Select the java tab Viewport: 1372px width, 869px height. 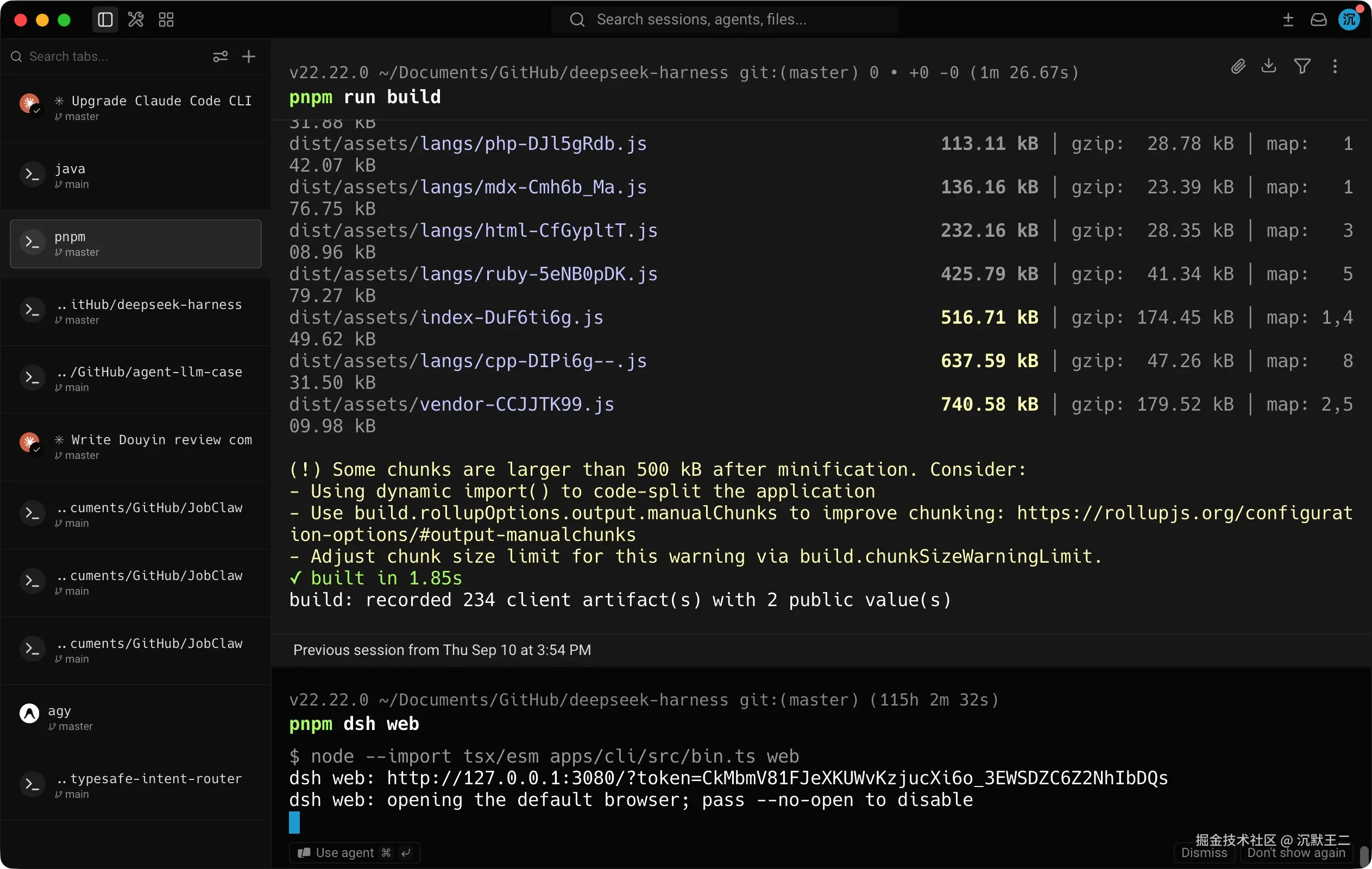(x=136, y=175)
